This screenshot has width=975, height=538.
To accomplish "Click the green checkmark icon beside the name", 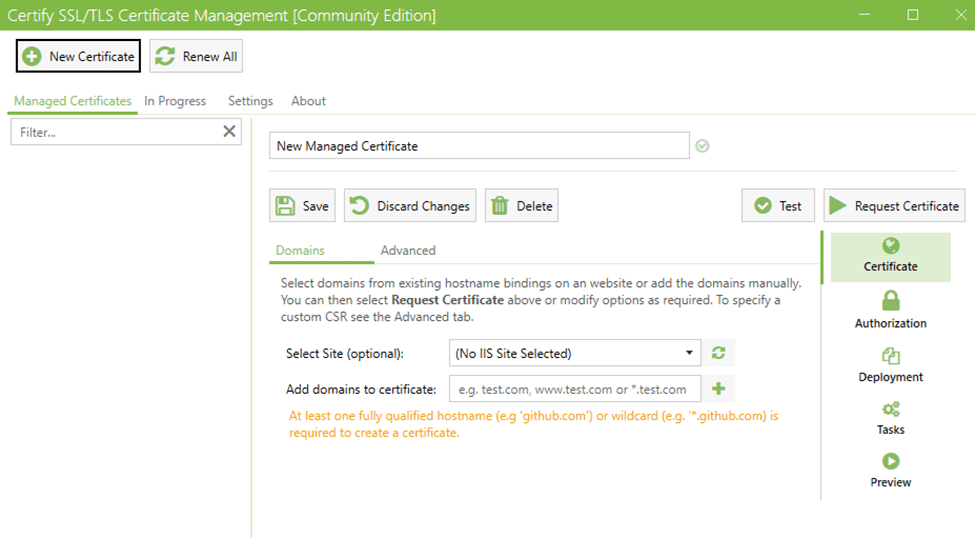I will coord(702,146).
